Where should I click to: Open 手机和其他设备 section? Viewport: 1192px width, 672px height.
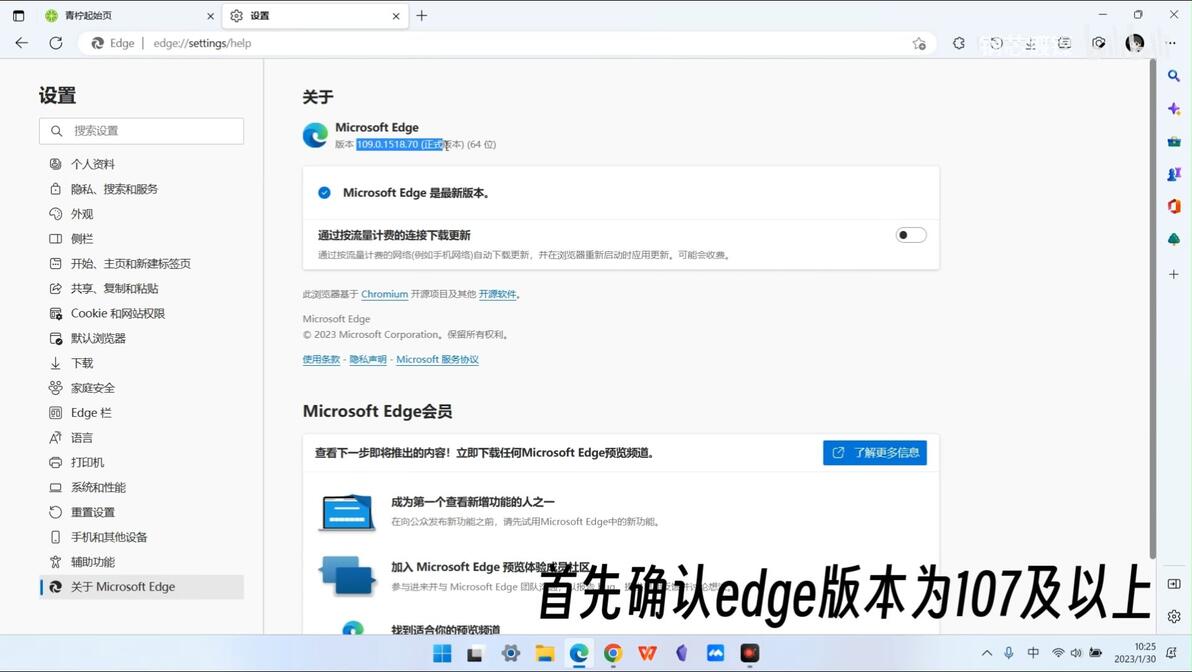pos(141,537)
